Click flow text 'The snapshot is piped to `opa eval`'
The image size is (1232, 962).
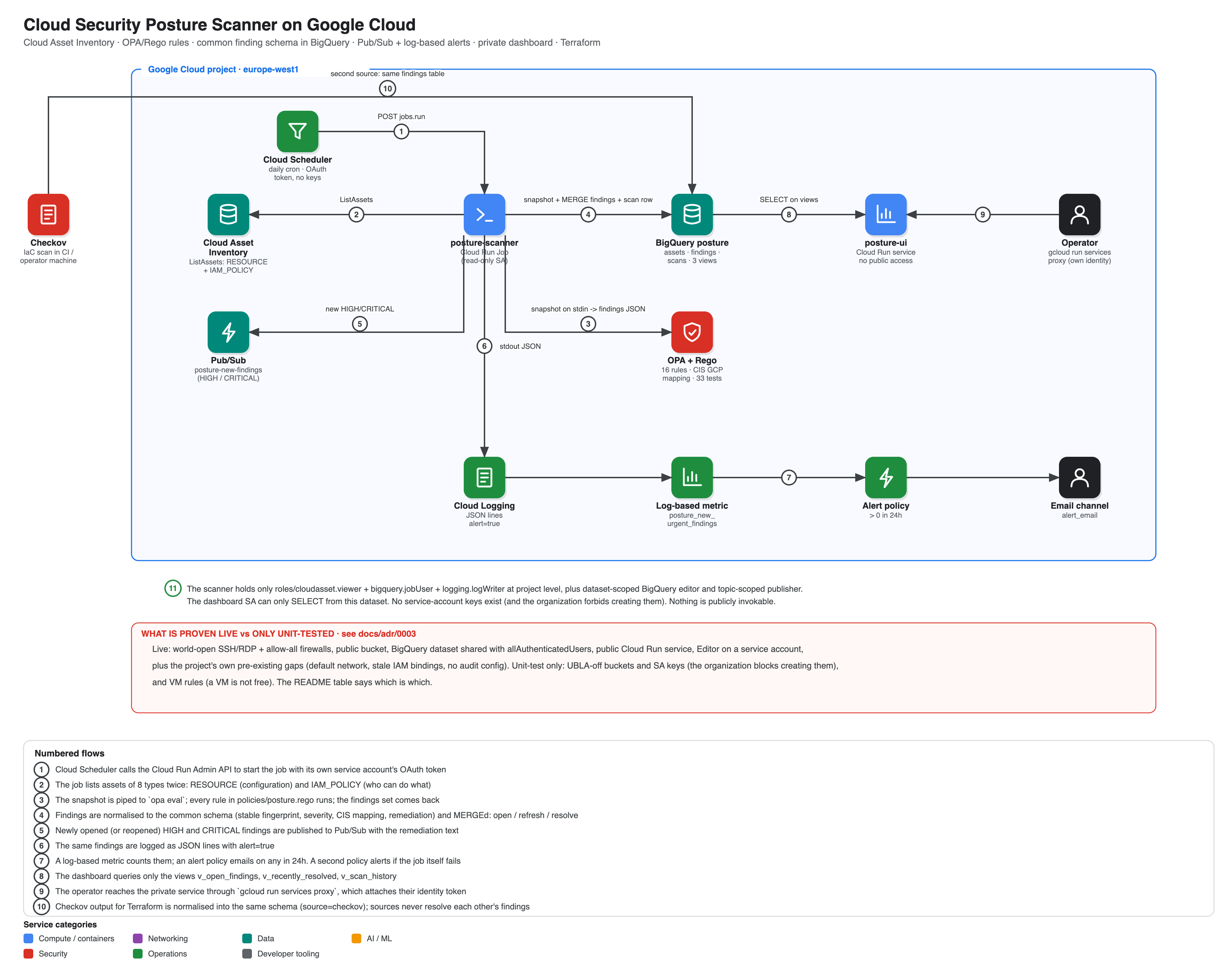coord(247,800)
